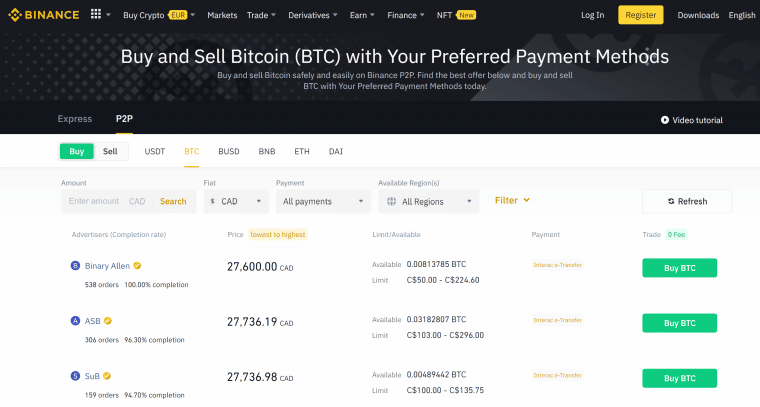Image resolution: width=760 pixels, height=407 pixels.
Task: Toggle price sort lowest to highest
Action: pos(278,234)
